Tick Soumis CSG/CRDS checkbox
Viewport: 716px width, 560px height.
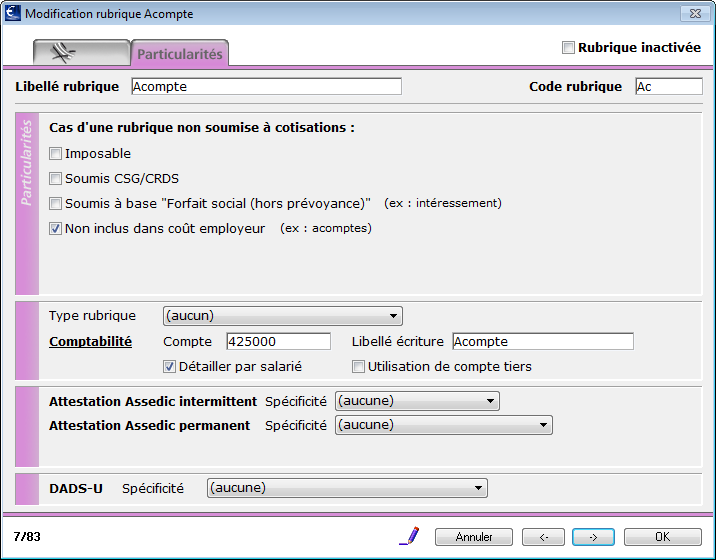click(x=55, y=178)
